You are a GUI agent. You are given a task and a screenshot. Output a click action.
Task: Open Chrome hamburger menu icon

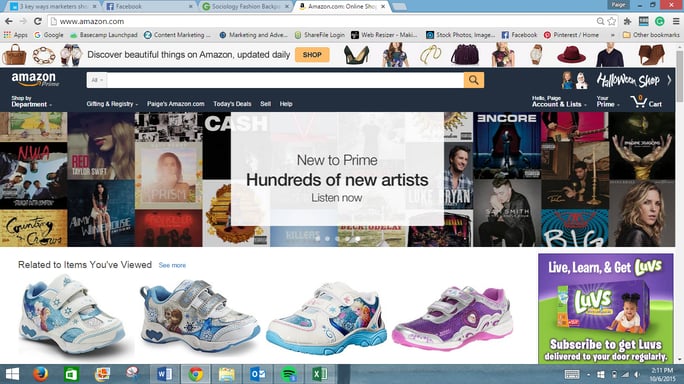[676, 21]
